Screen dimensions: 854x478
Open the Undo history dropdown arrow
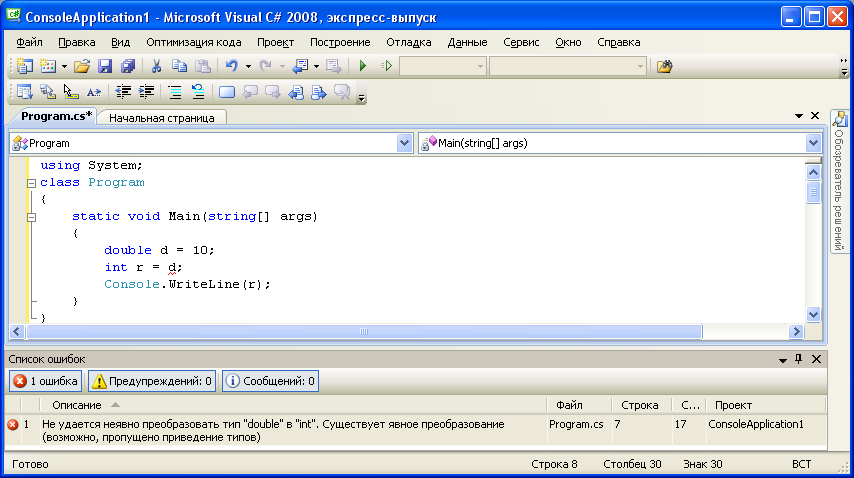tap(248, 66)
